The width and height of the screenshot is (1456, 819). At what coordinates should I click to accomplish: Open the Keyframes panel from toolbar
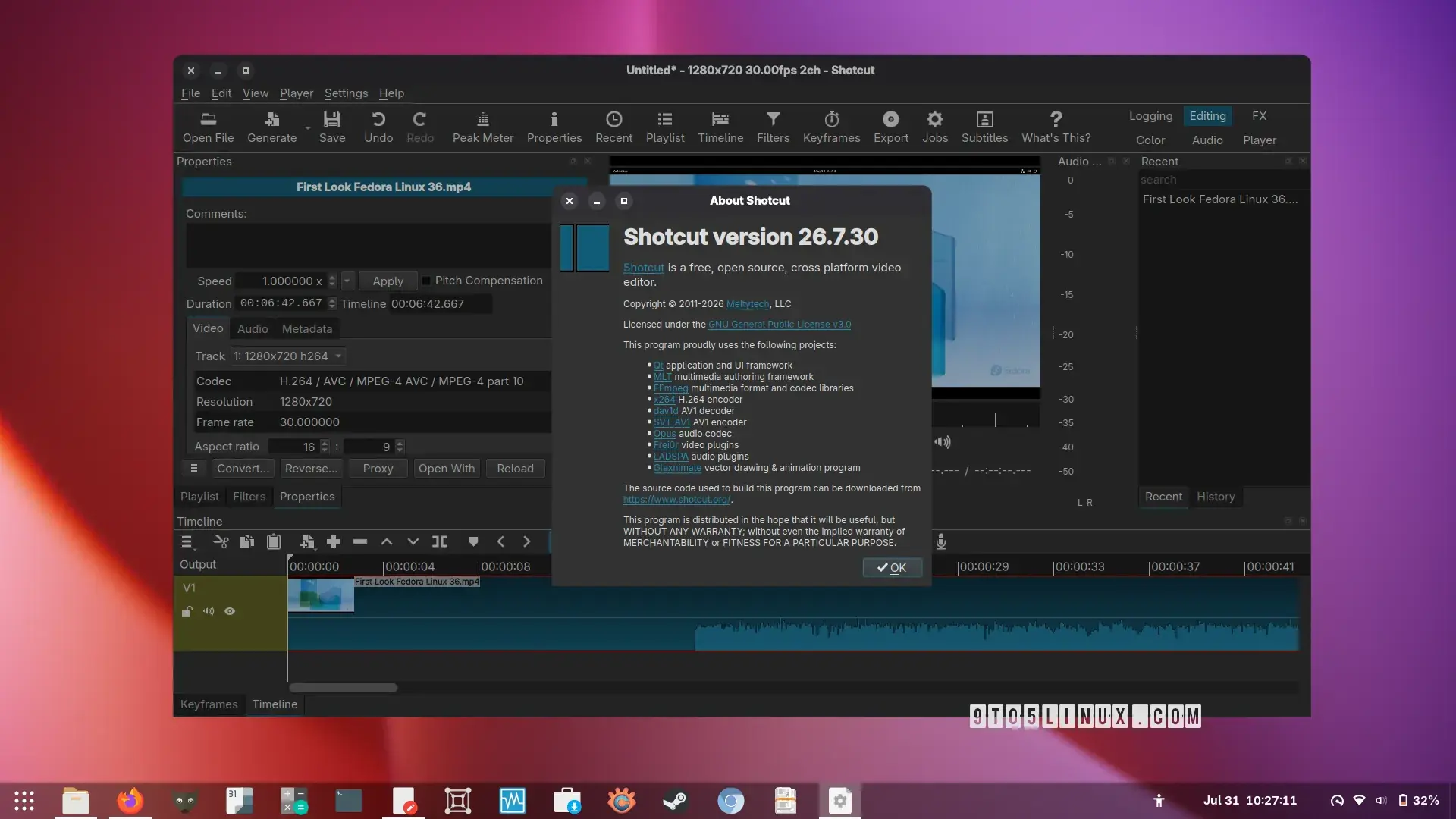(831, 127)
